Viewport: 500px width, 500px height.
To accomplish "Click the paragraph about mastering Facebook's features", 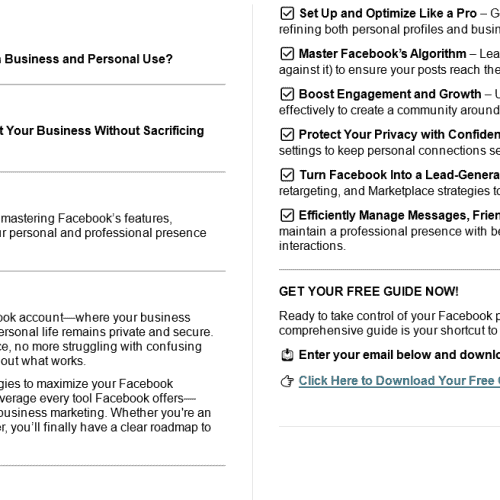I will pyautogui.click(x=103, y=226).
